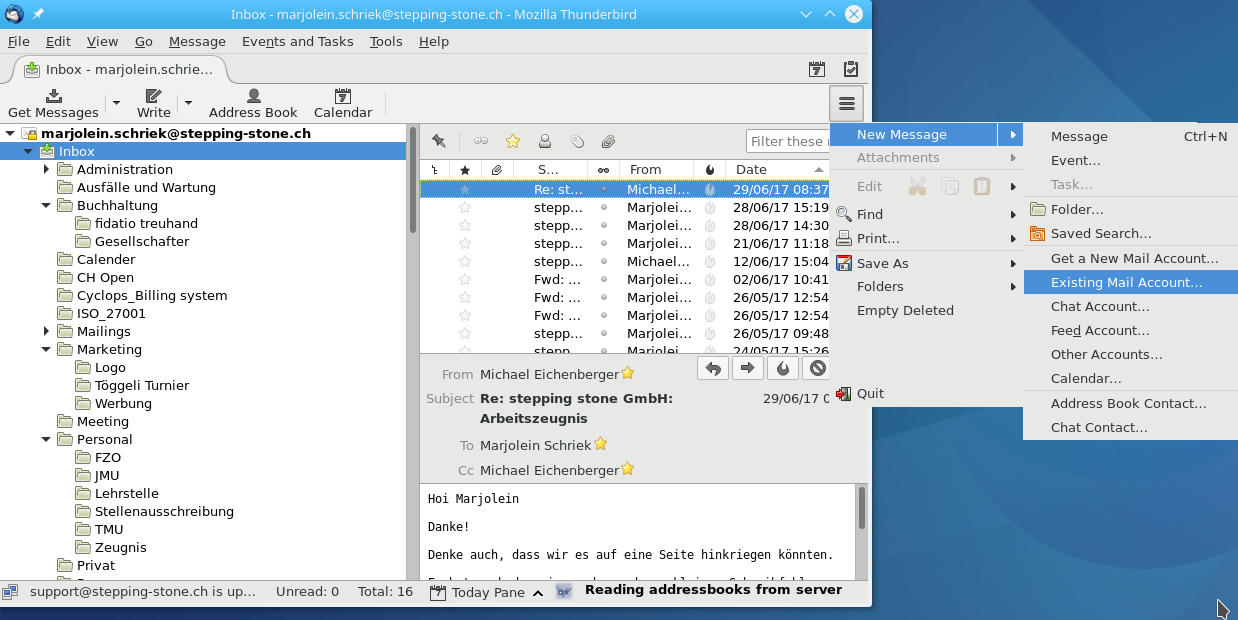Viewport: 1238px width, 620px height.
Task: Filter messages by attachment paperclip icon
Action: point(607,141)
